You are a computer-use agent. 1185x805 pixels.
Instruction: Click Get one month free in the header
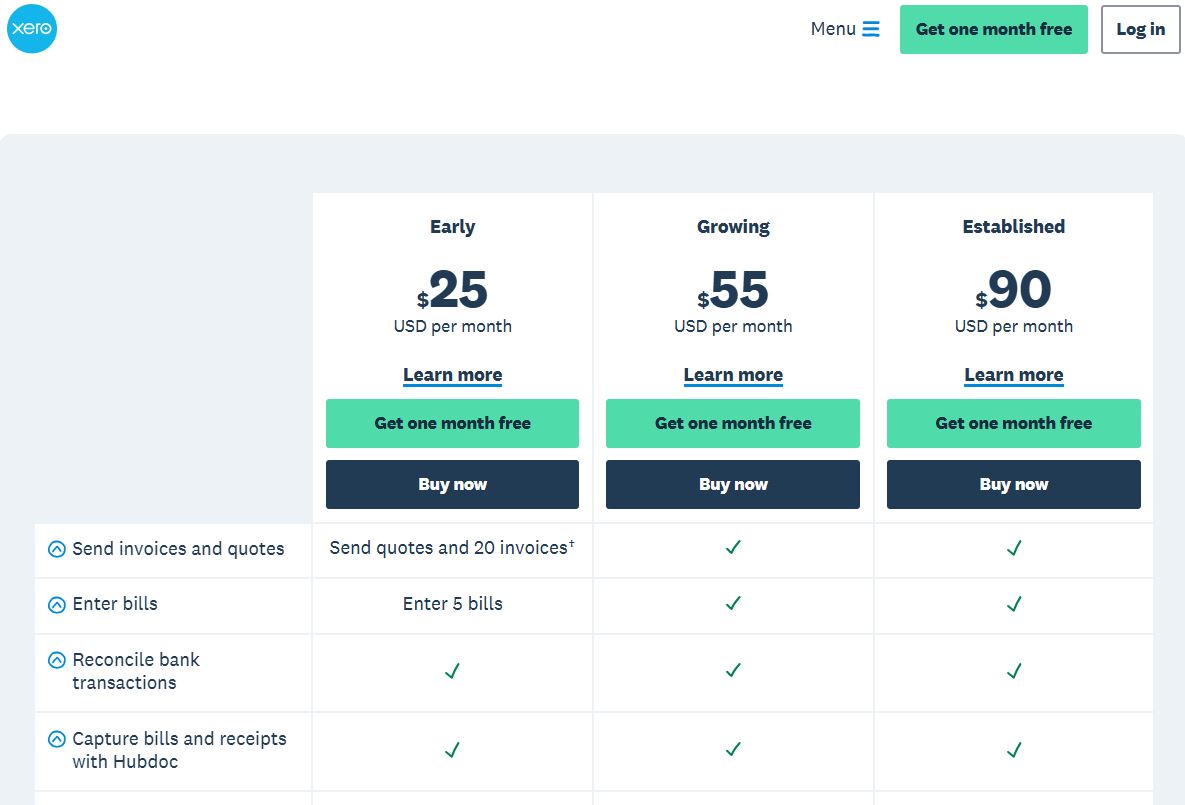[x=993, y=29]
